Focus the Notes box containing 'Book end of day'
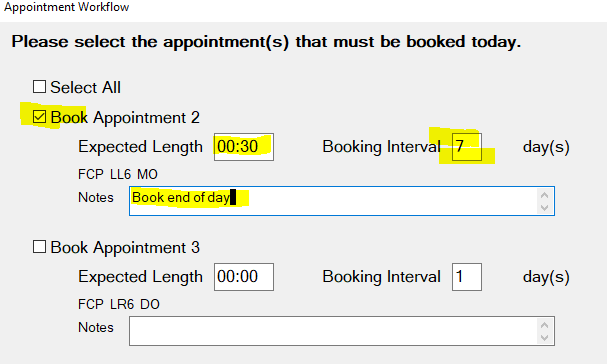 [342, 201]
